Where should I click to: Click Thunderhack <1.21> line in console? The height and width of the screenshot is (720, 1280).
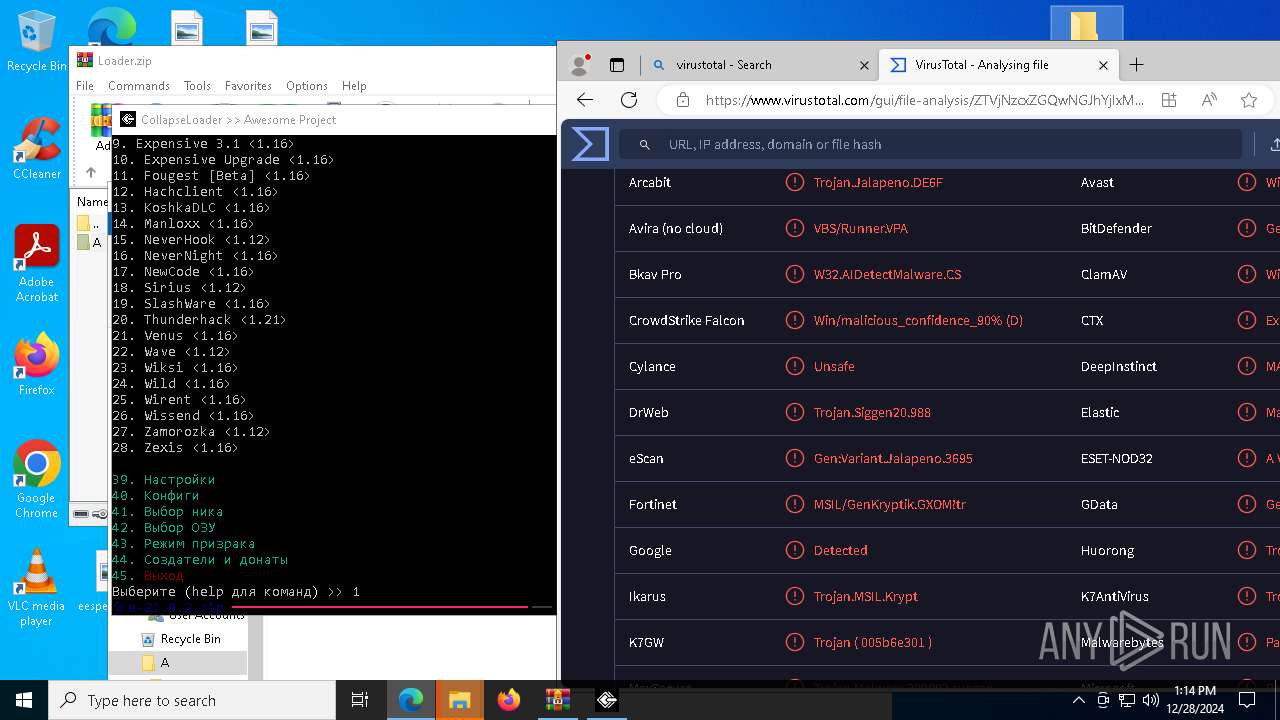point(200,320)
